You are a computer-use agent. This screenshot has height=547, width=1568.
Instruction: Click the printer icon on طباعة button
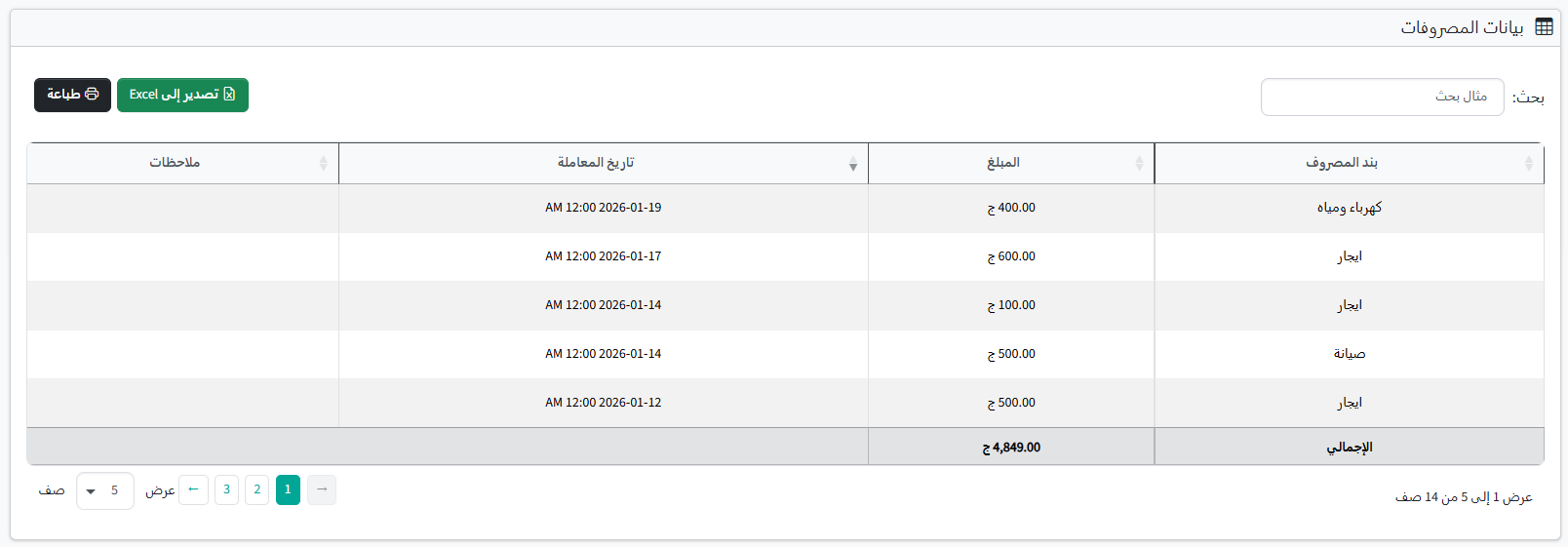92,95
